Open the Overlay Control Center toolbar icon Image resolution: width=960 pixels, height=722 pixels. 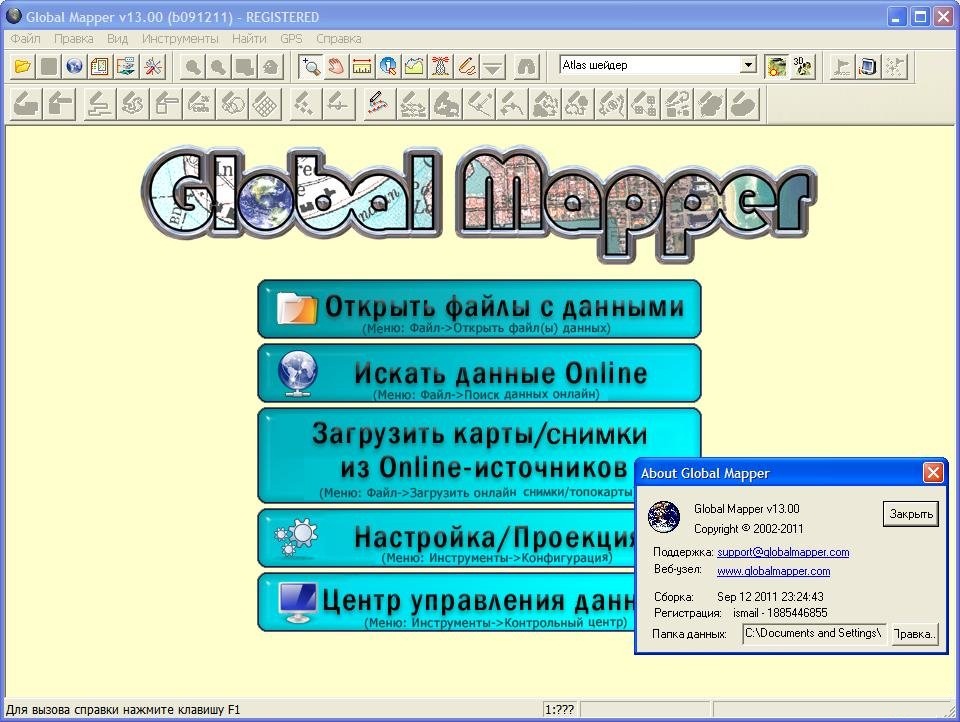pos(126,66)
